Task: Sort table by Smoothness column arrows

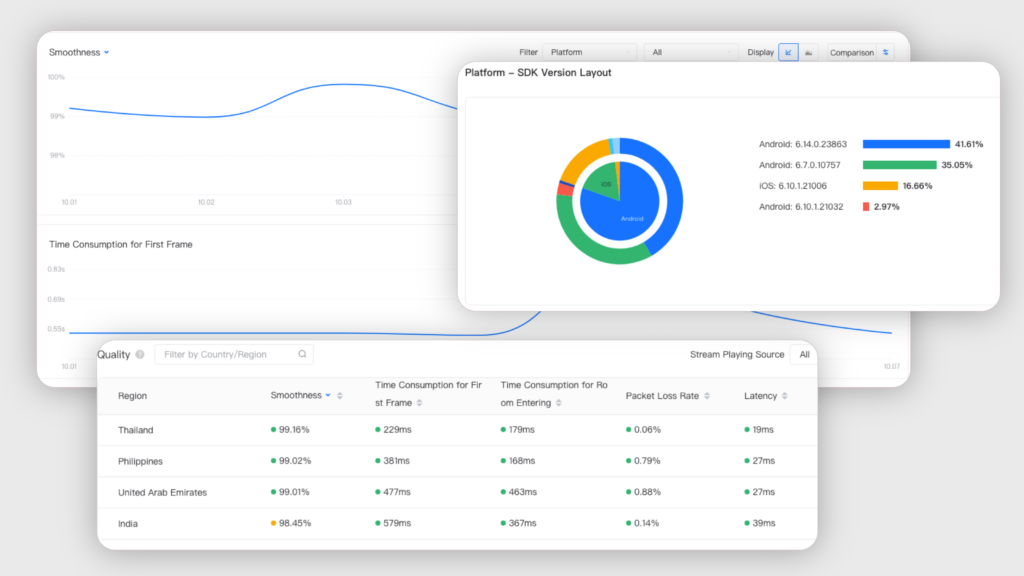Action: [x=340, y=396]
